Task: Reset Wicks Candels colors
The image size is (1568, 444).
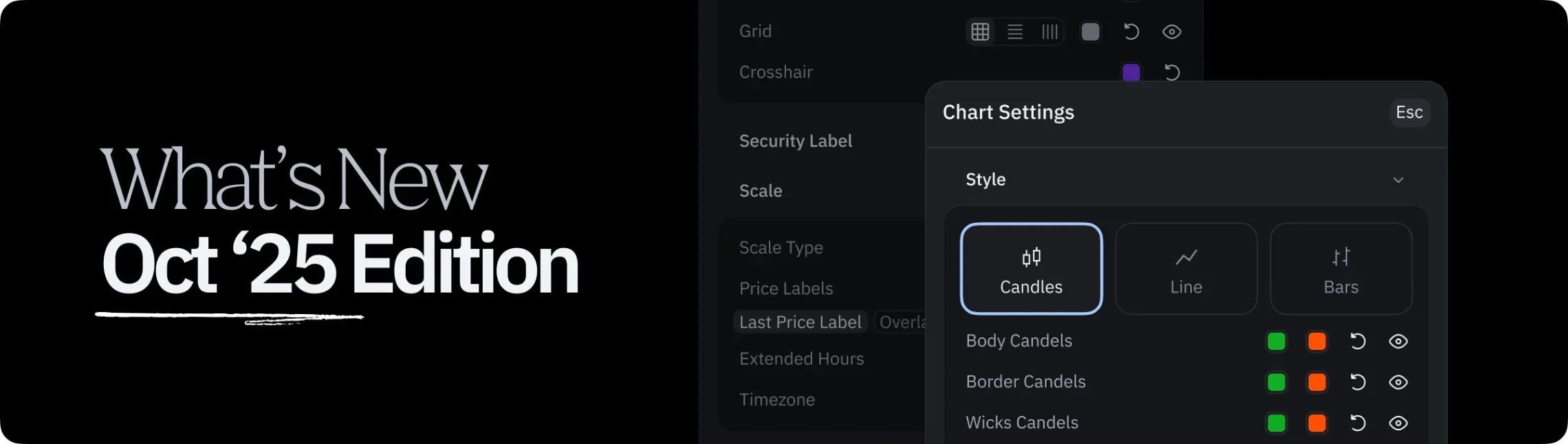Action: point(1358,423)
